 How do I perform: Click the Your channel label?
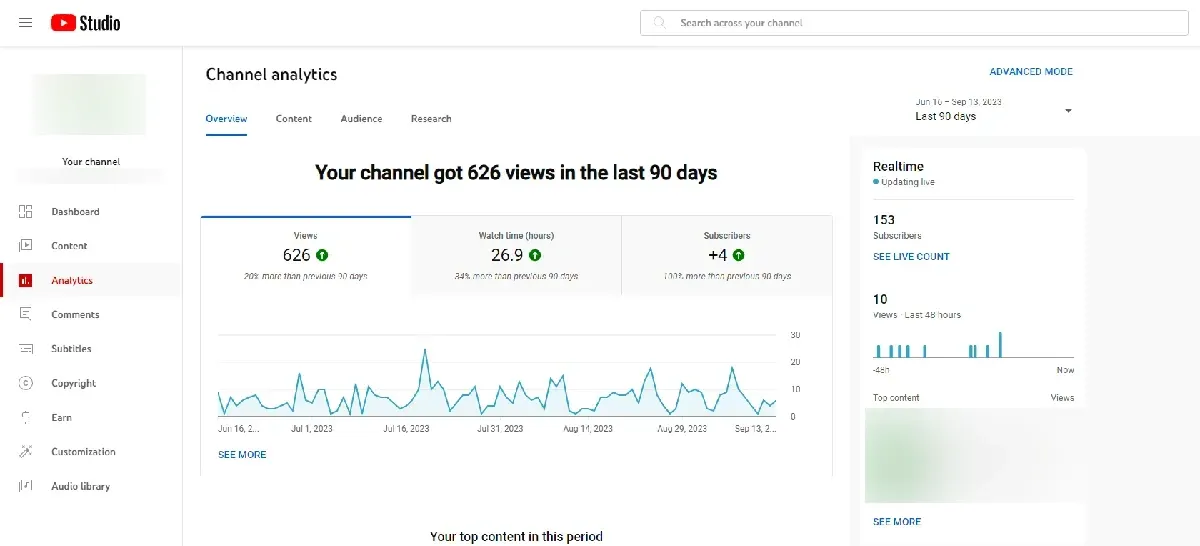click(x=91, y=162)
